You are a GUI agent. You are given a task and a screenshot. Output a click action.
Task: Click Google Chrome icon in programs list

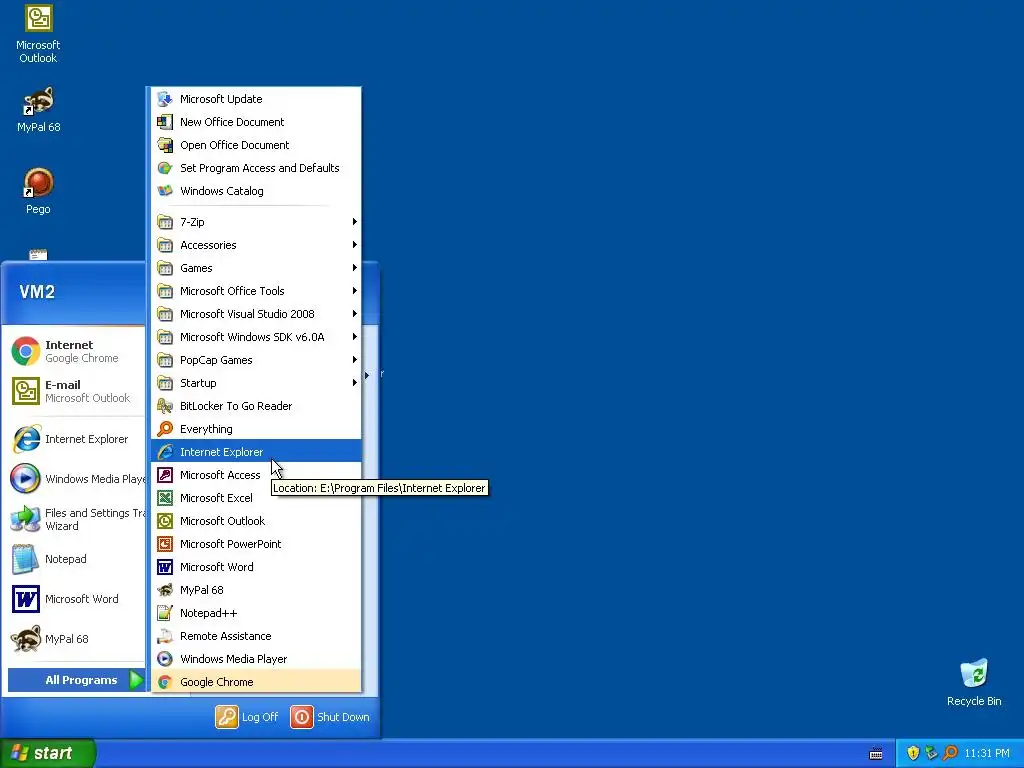[x=165, y=682]
